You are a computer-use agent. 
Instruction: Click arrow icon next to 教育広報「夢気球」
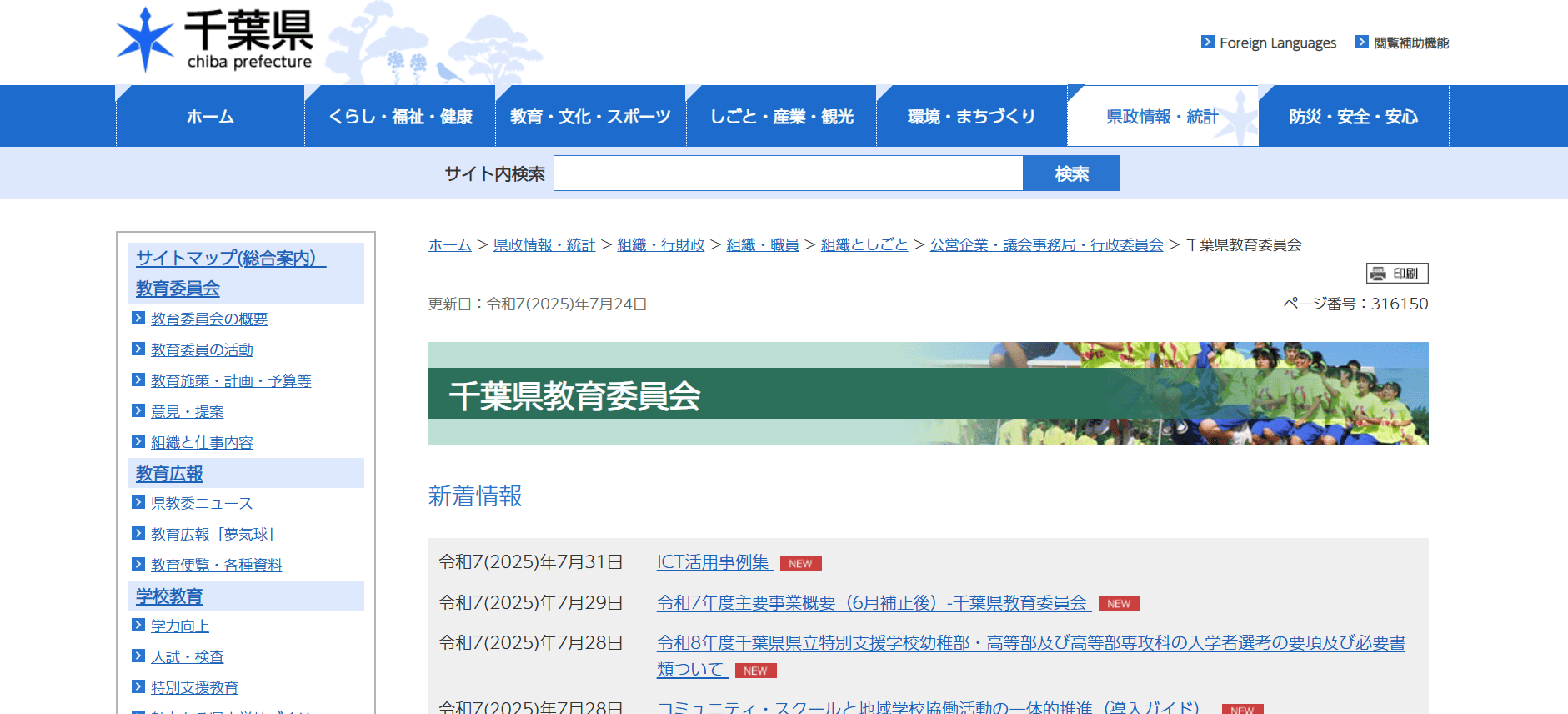click(x=138, y=533)
